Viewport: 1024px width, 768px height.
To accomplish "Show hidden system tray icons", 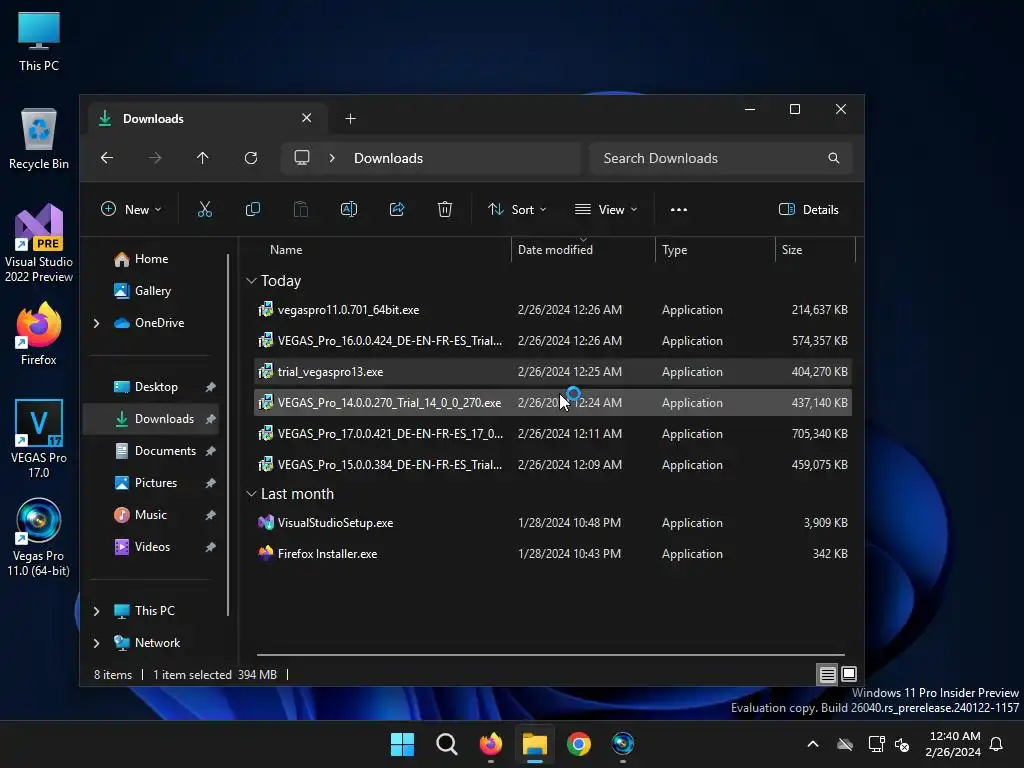I will tap(813, 744).
